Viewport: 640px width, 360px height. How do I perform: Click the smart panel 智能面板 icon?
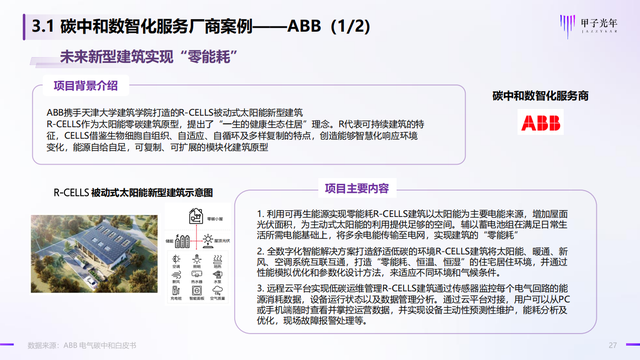click(197, 290)
